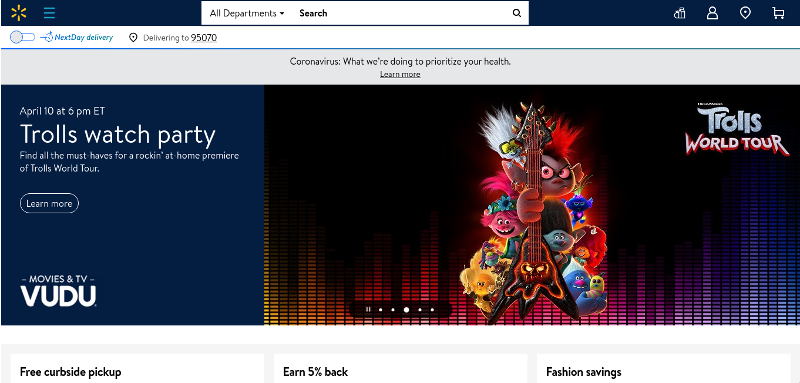Go to fourth carousel slide dot
The width and height of the screenshot is (800, 383).
(419, 310)
